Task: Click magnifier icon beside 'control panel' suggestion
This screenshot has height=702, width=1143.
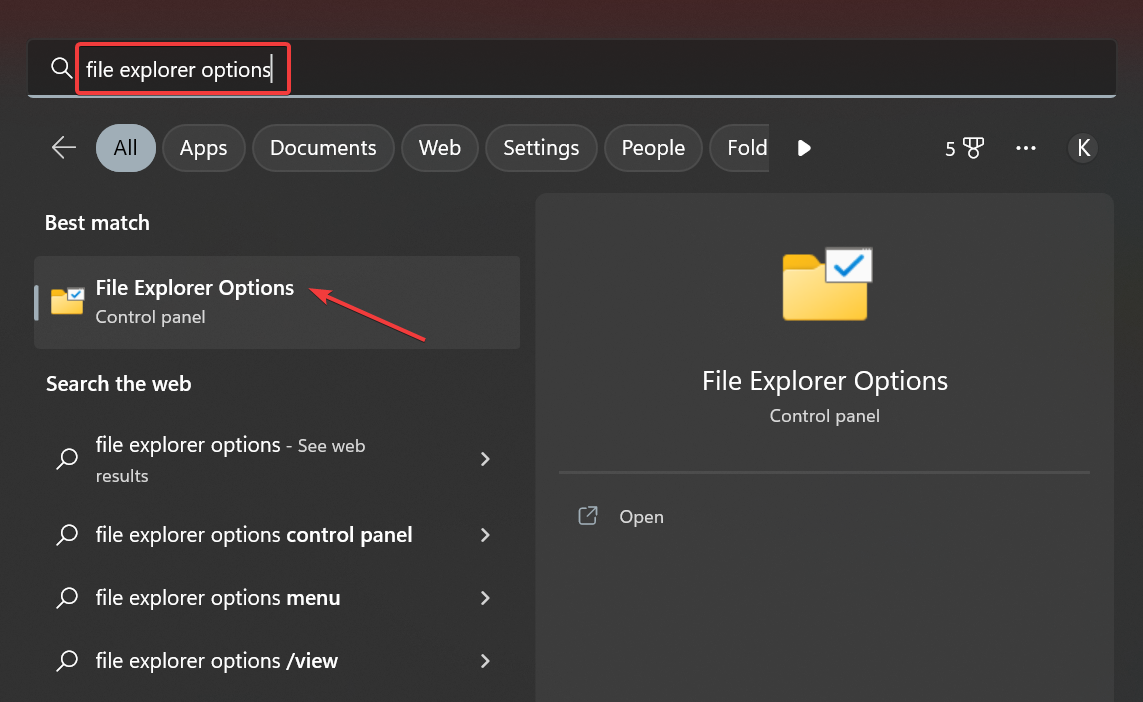Action: [67, 535]
